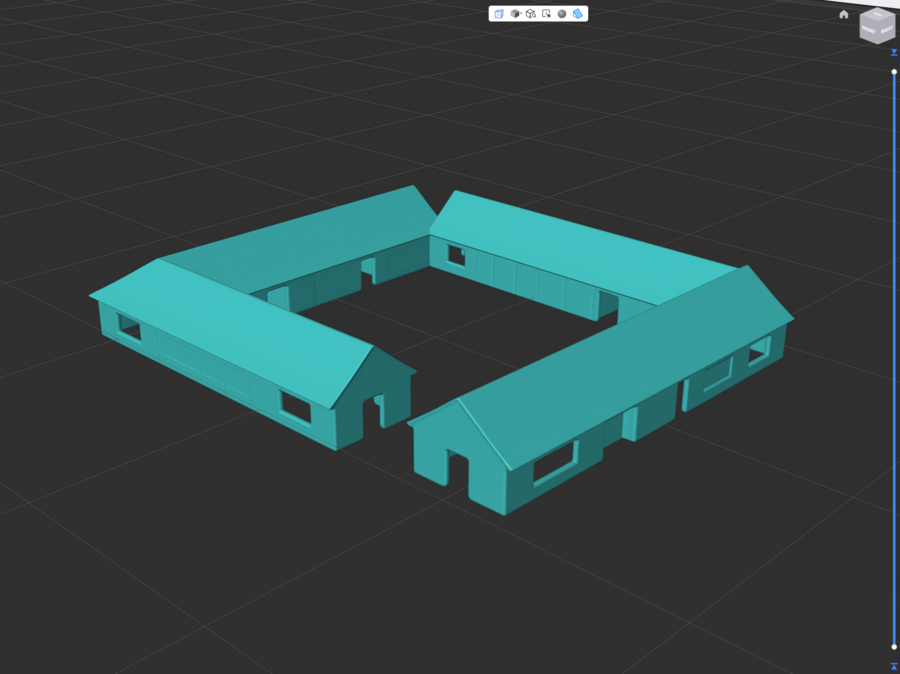Open the shaded display mode menu

(x=515, y=14)
